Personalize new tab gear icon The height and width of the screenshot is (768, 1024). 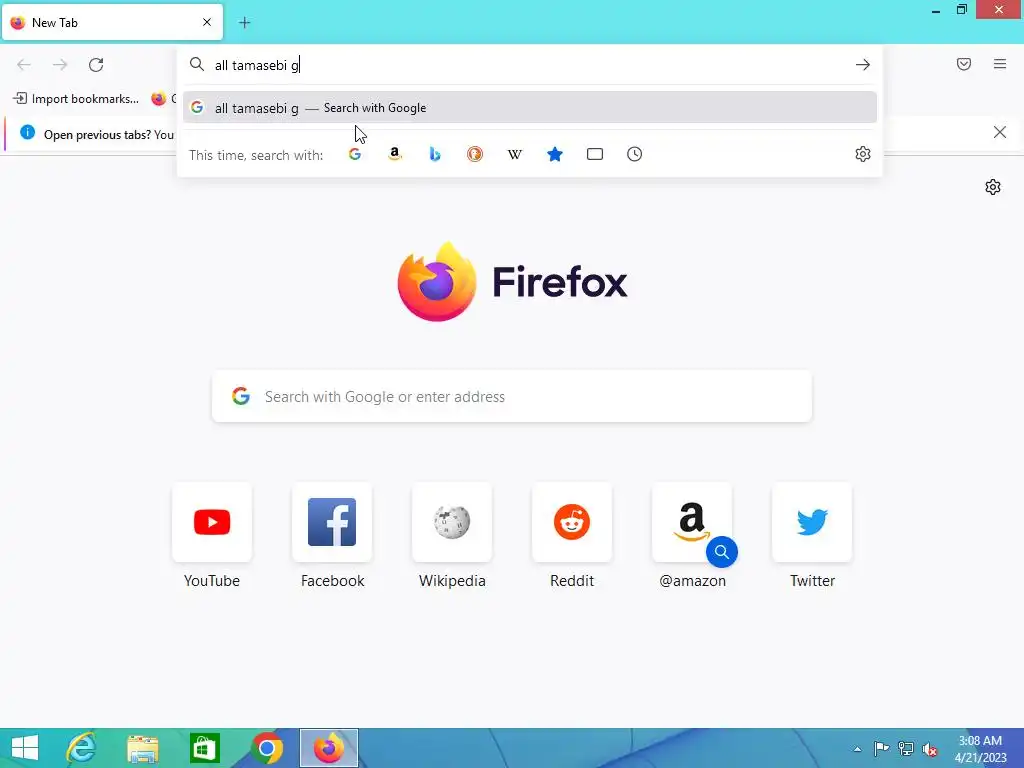993,187
